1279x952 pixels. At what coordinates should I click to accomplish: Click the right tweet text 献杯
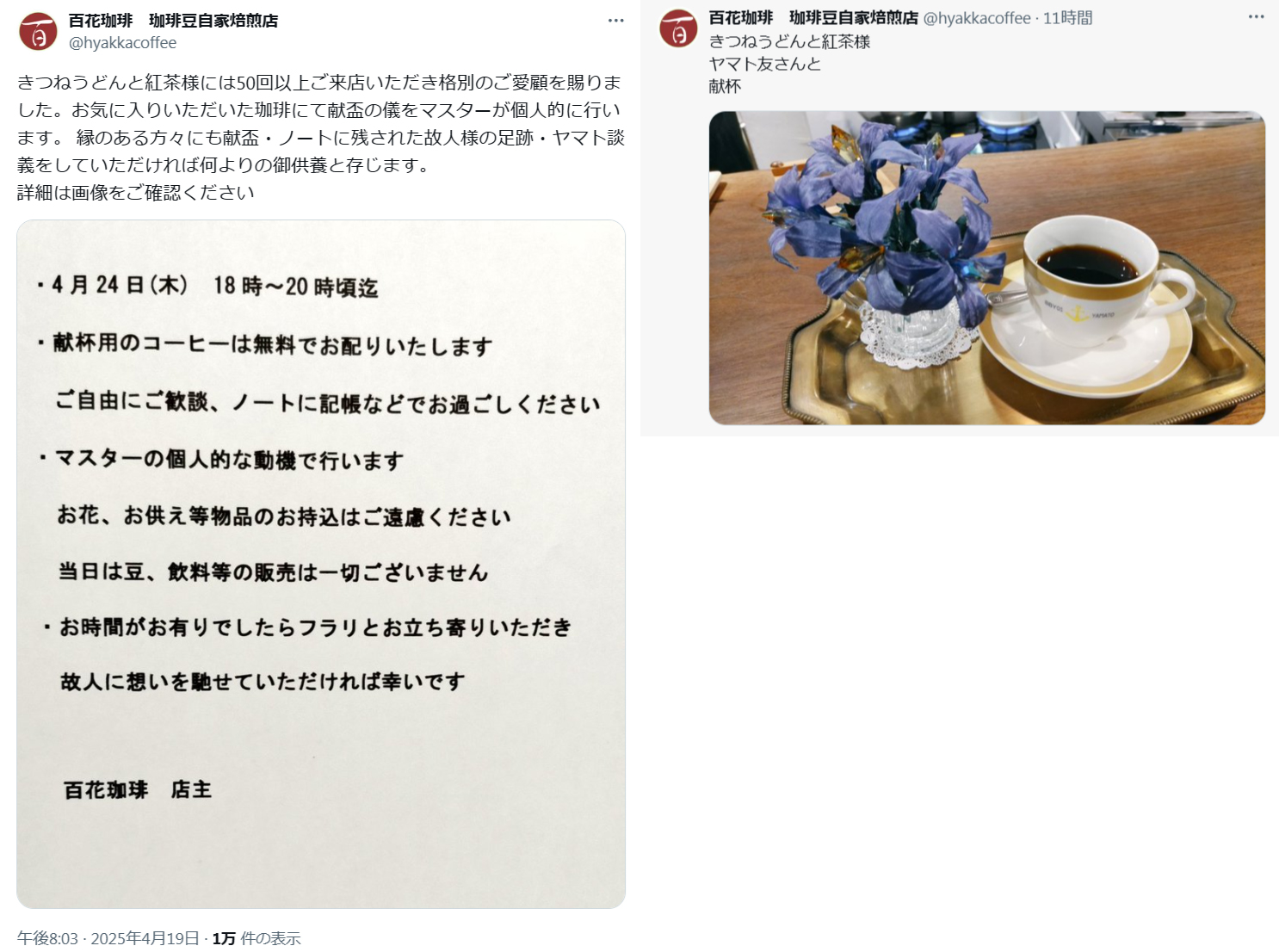(x=725, y=86)
